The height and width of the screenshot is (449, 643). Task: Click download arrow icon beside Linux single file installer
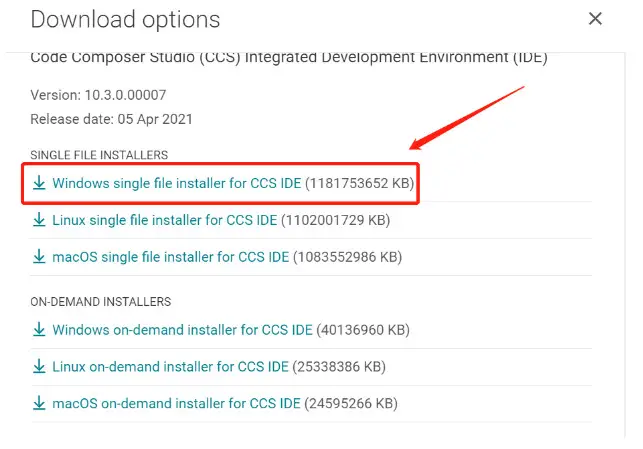(x=39, y=220)
